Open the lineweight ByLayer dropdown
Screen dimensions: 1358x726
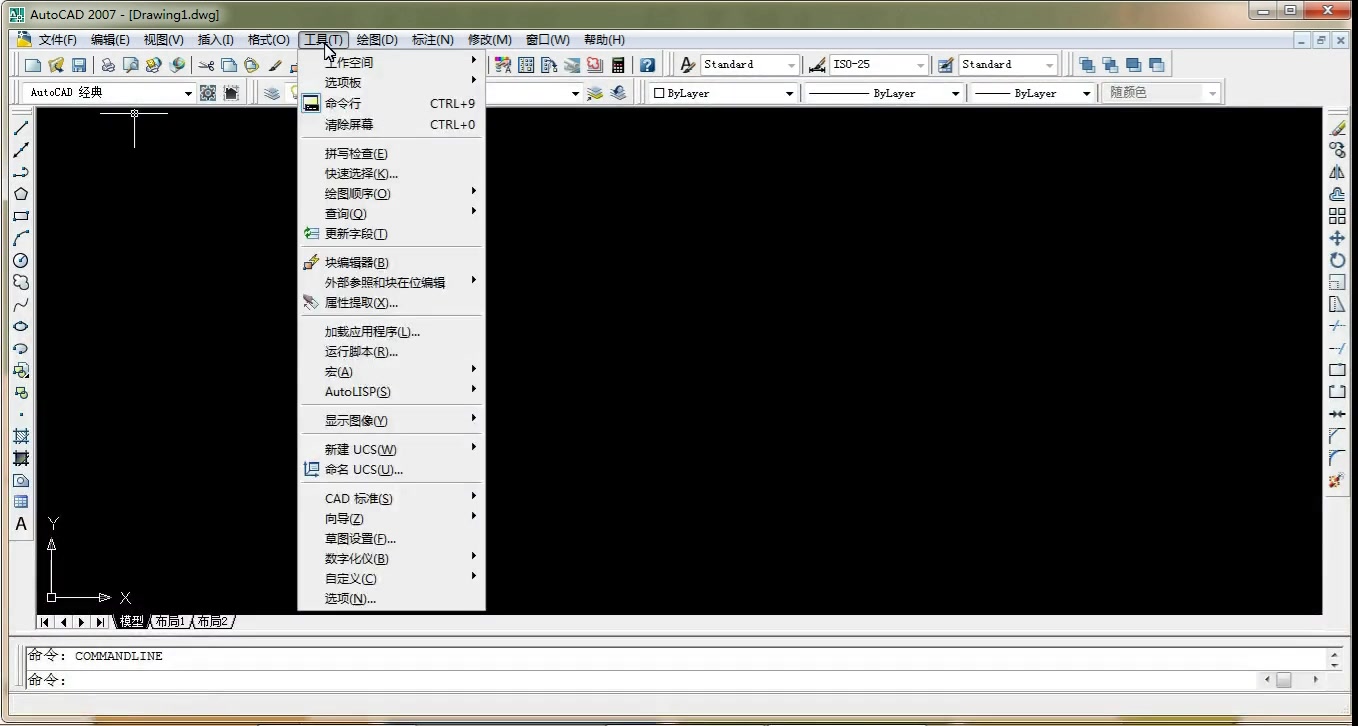1087,93
